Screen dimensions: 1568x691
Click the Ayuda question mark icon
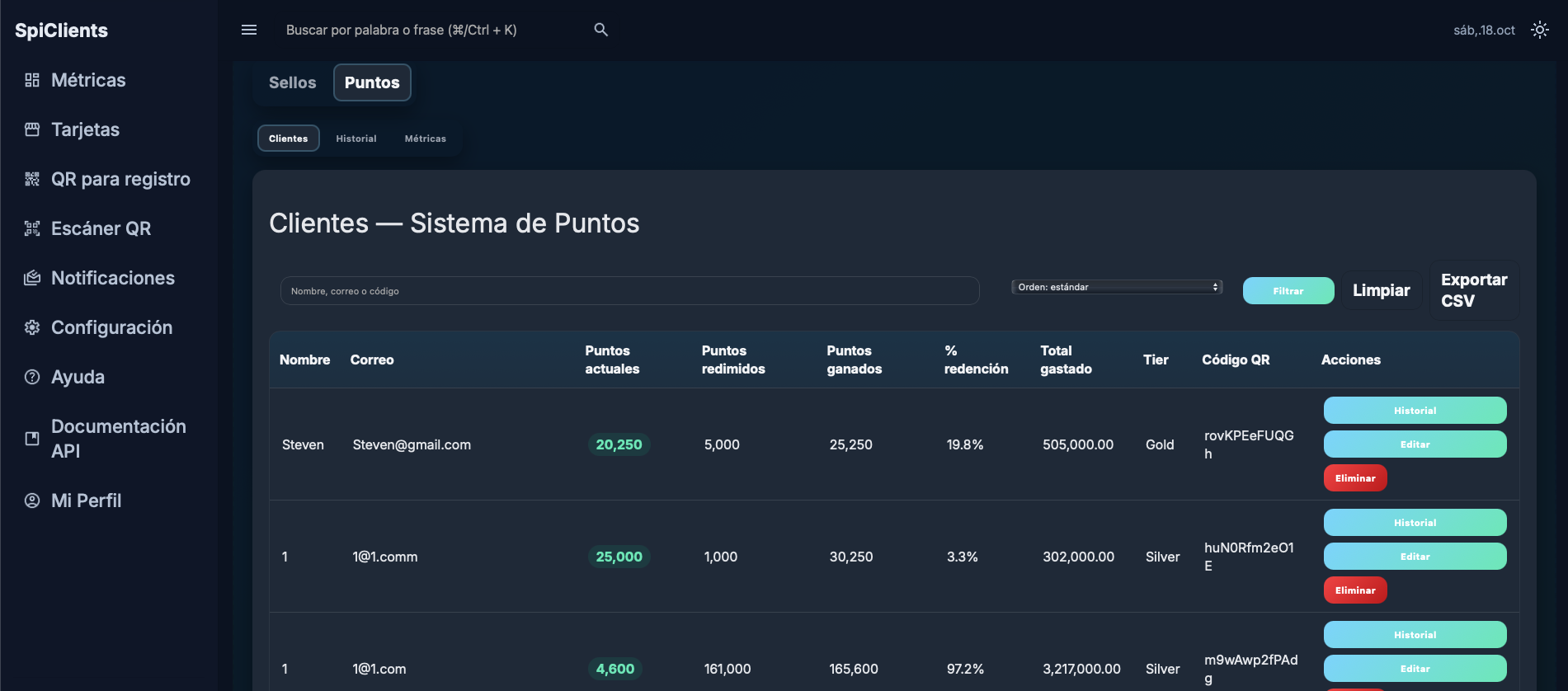coord(32,377)
